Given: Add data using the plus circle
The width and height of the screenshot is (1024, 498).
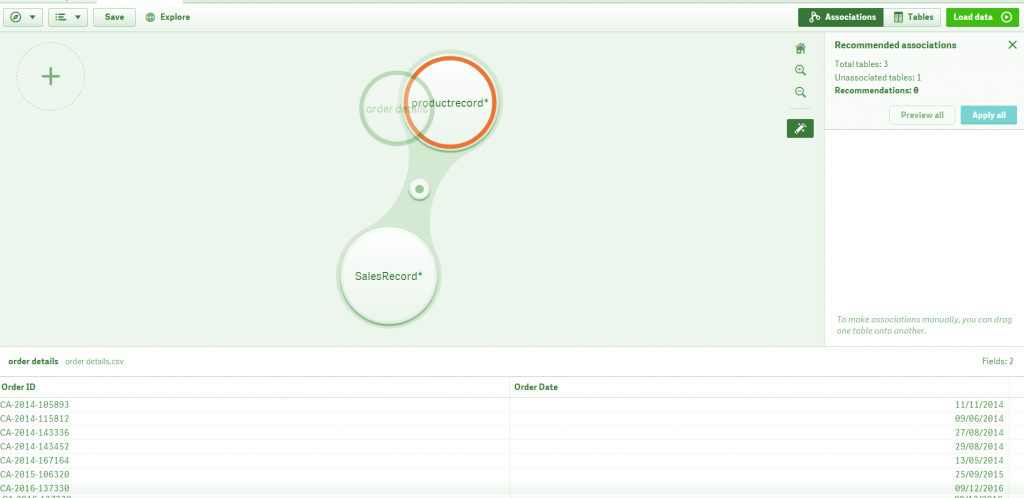Looking at the screenshot, I should pos(50,76).
